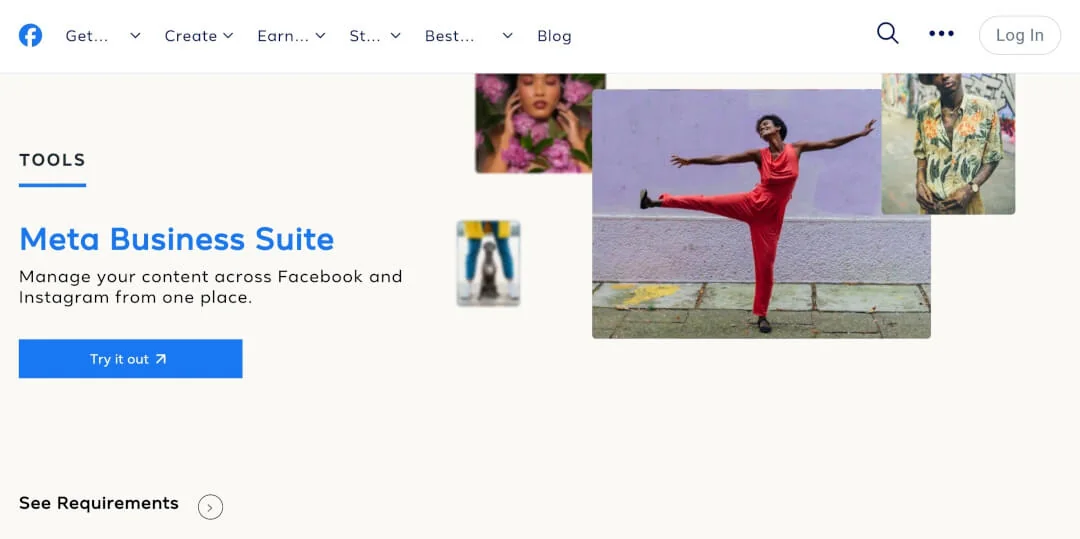Open the Create nav item

coord(191,36)
